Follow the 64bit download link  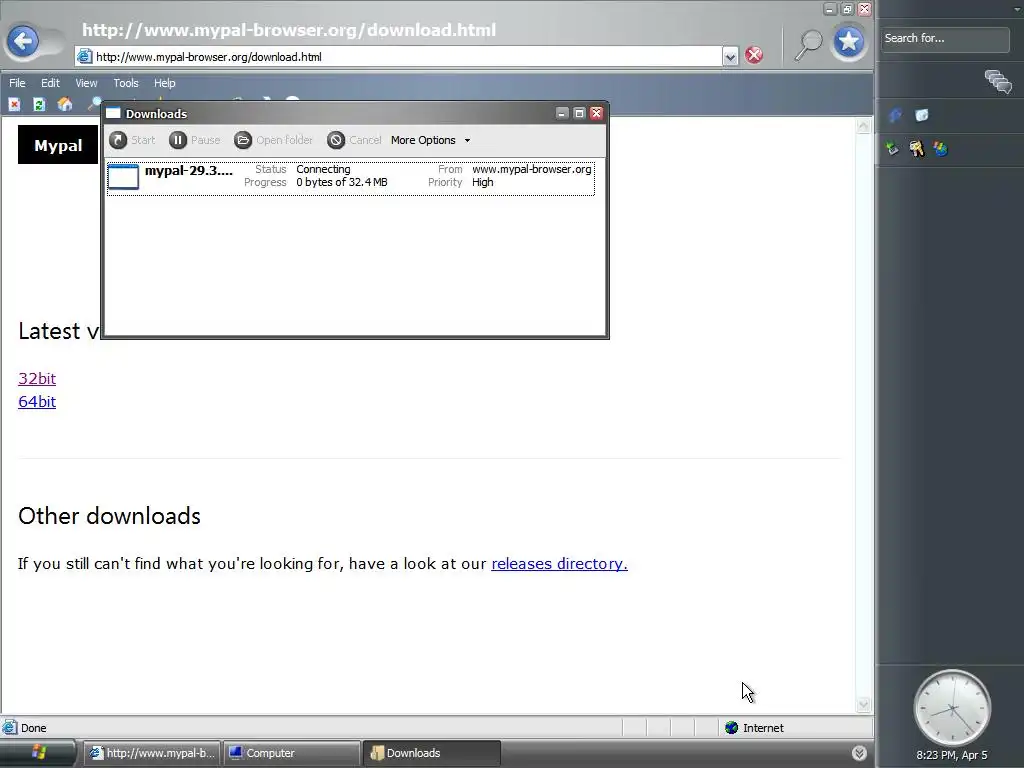pos(37,402)
